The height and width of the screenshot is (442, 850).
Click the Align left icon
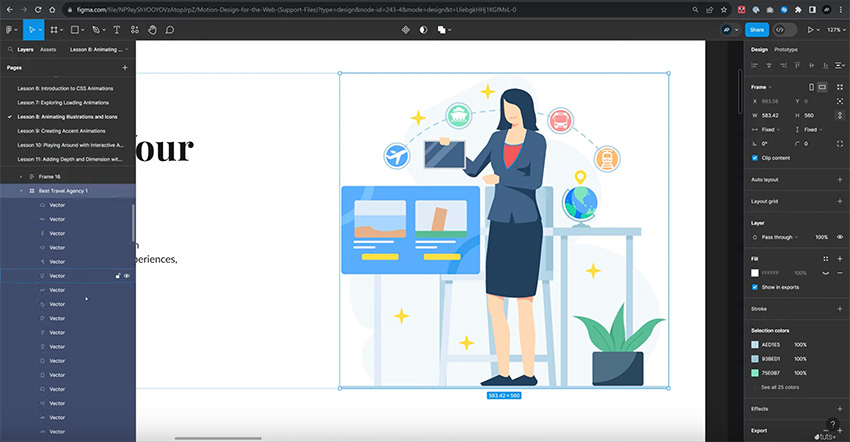click(x=754, y=65)
